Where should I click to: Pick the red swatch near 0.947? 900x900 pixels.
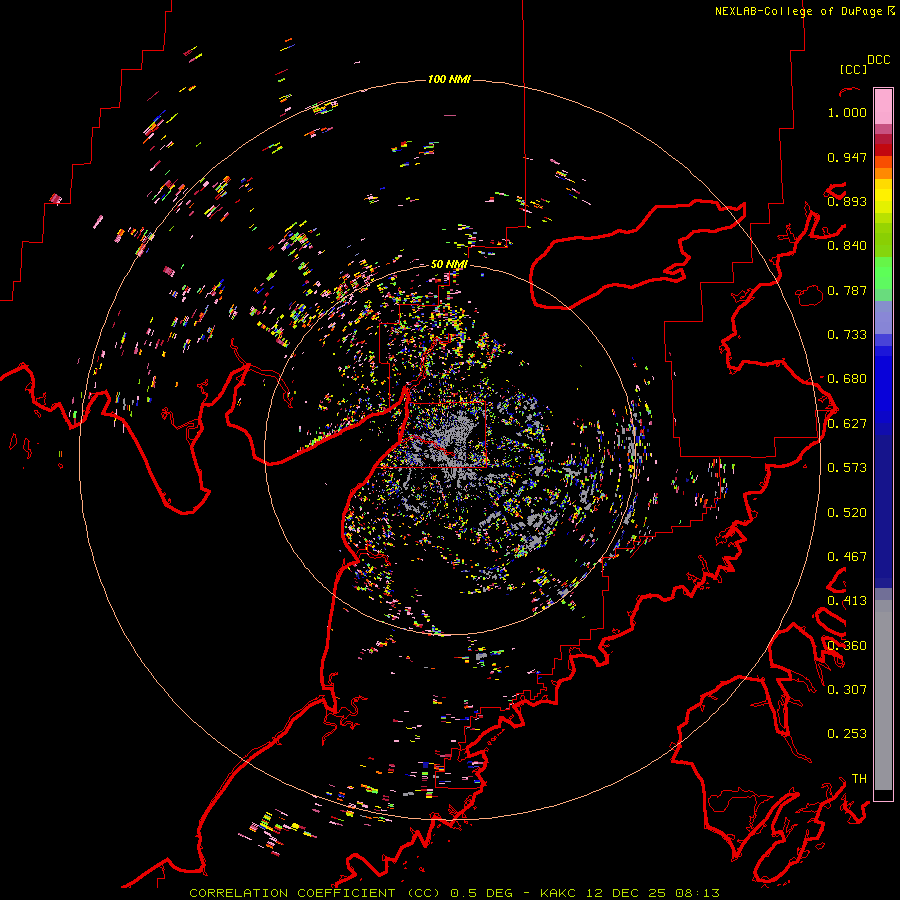click(x=883, y=150)
